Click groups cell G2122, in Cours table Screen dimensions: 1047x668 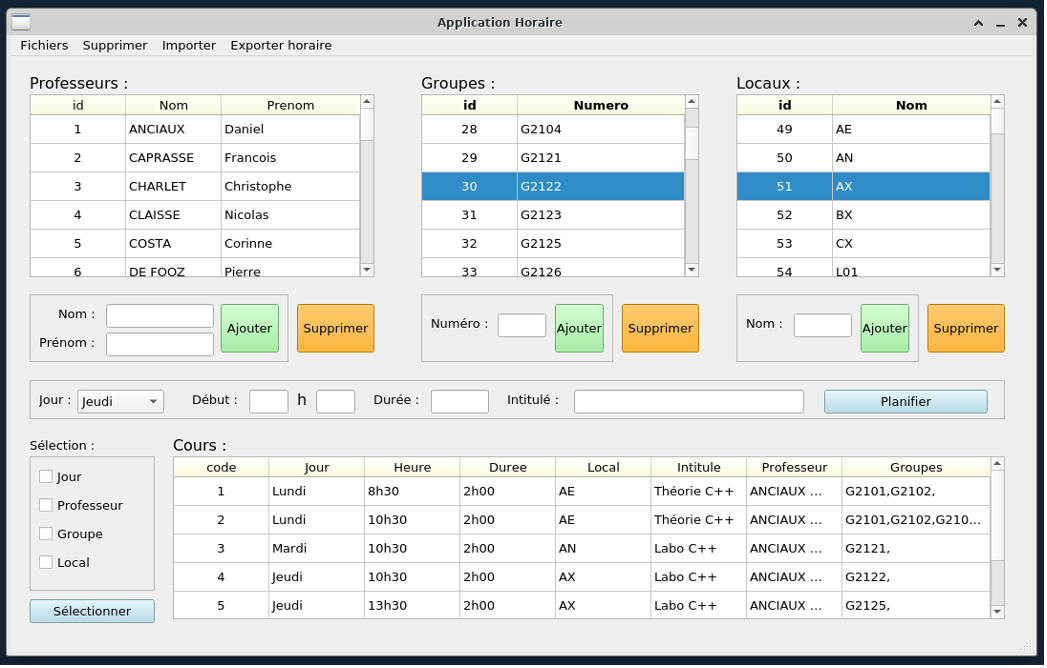tap(915, 577)
